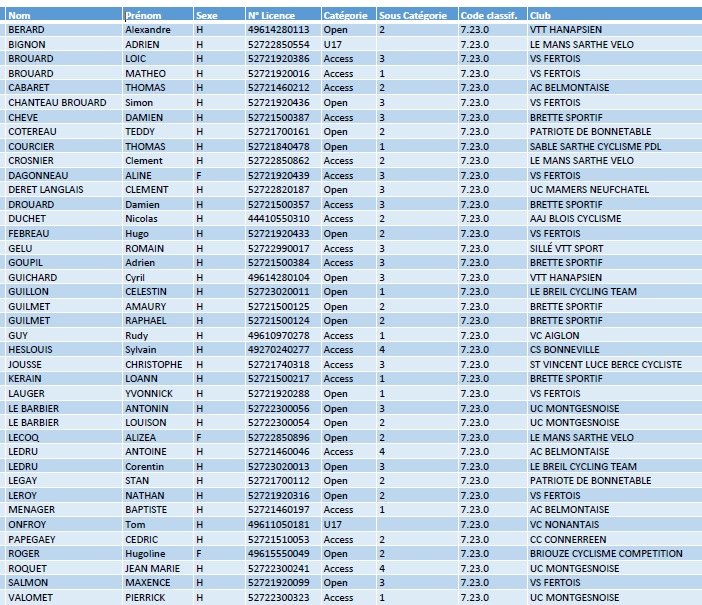
Task: Select the Sous Catégorie column header
Action: (x=413, y=16)
